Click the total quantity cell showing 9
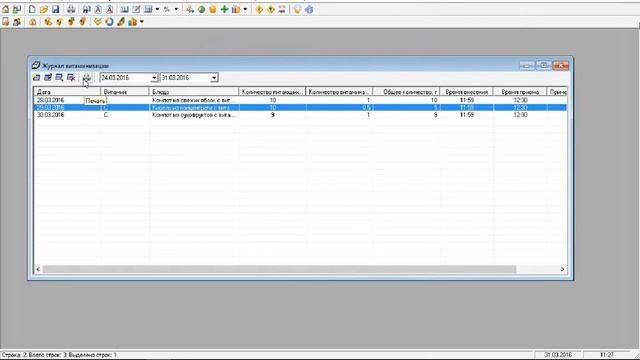Viewport: 640px width, 360px height. click(406, 115)
